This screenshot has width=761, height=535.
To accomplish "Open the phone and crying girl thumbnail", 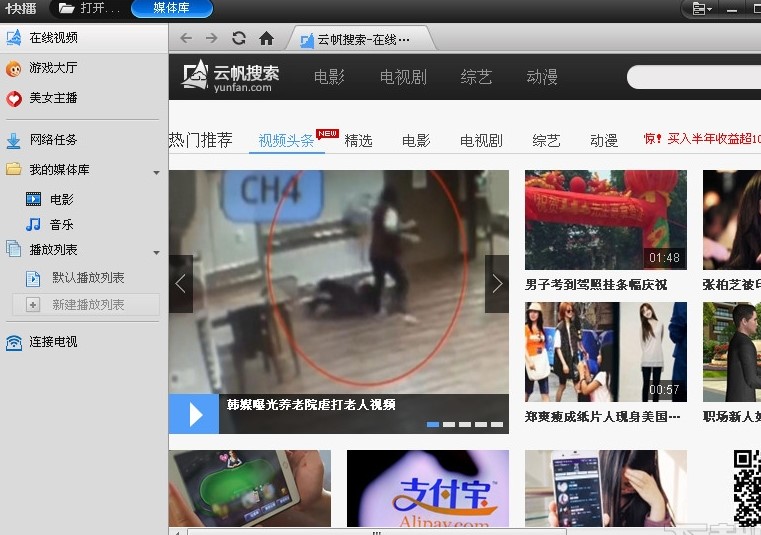I will pyautogui.click(x=606, y=488).
